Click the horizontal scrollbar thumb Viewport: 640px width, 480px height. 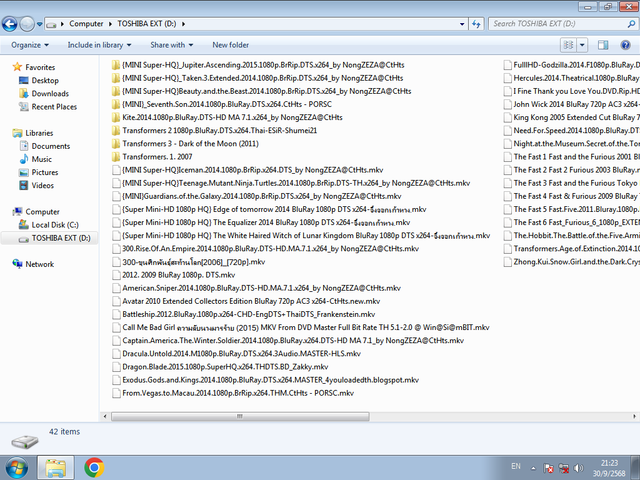pyautogui.click(x=240, y=416)
